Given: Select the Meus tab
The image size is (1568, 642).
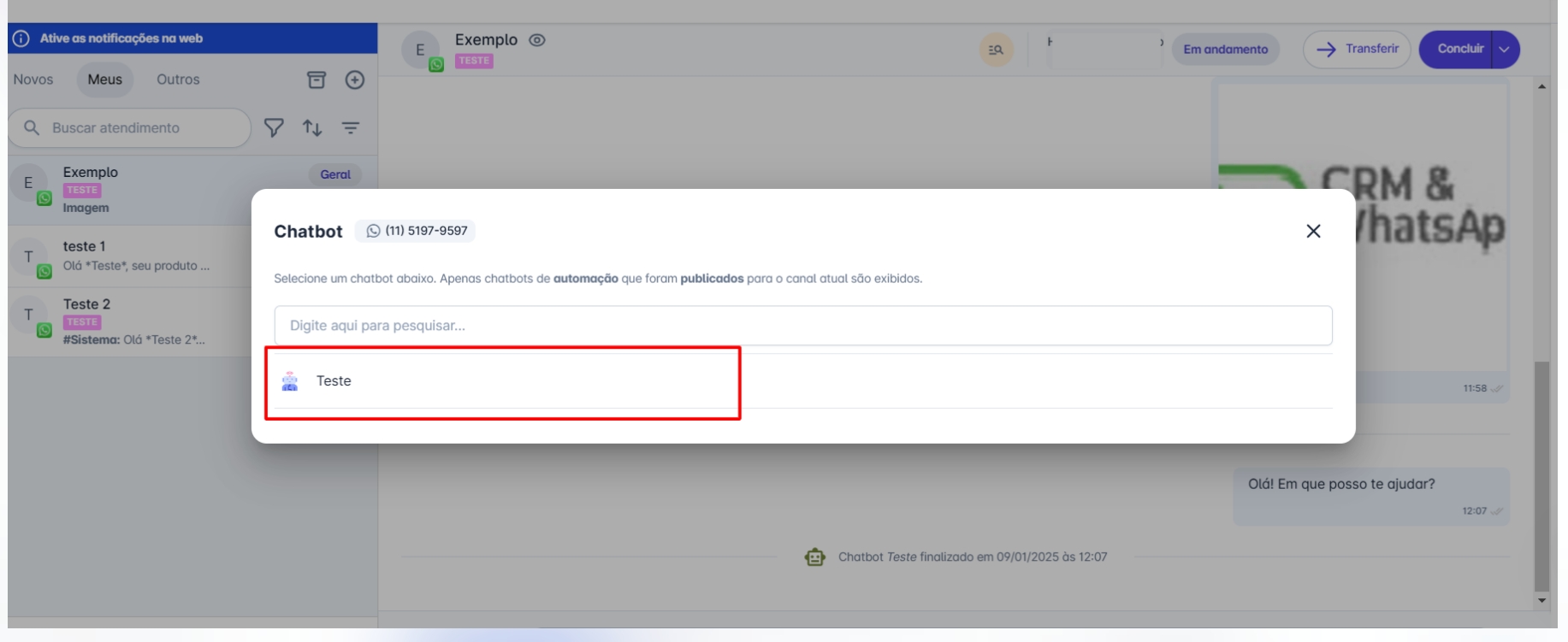Looking at the screenshot, I should point(104,80).
